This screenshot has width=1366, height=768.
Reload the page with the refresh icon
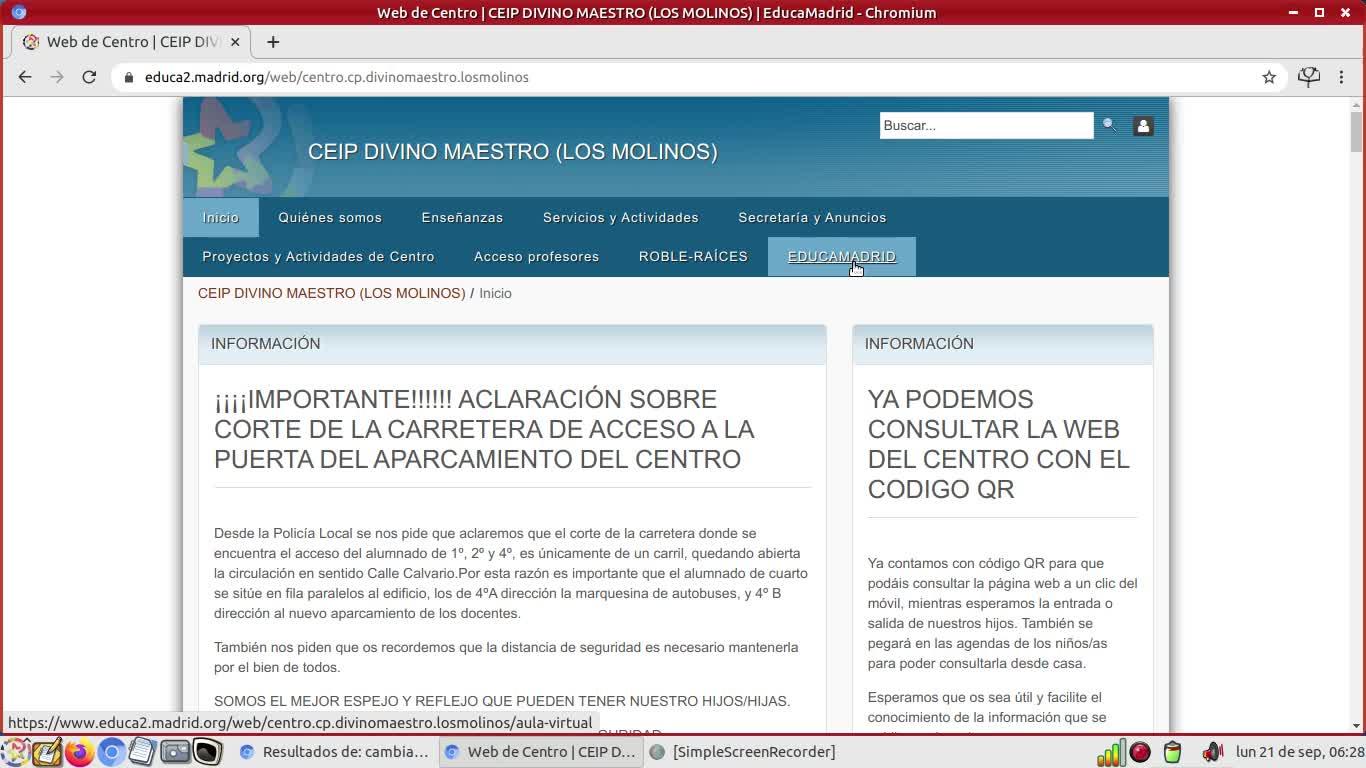(x=89, y=77)
